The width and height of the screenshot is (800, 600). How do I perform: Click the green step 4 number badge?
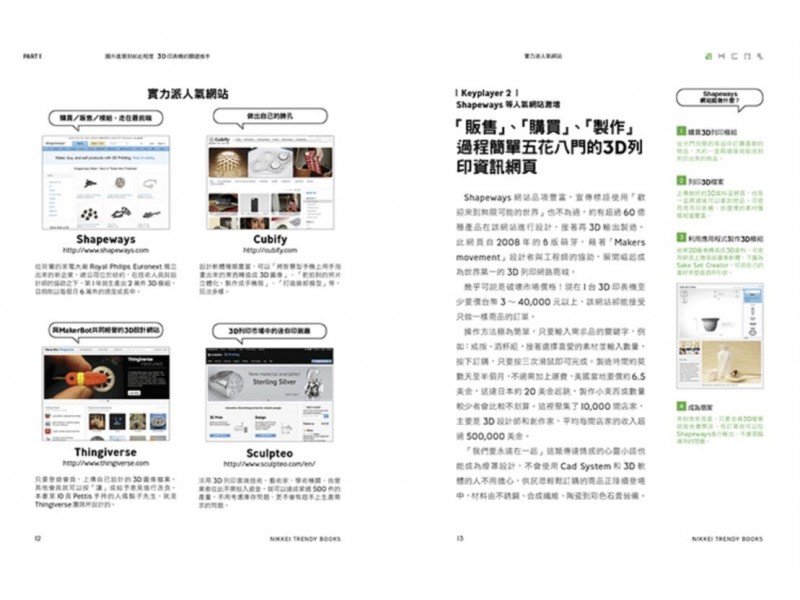pyautogui.click(x=681, y=406)
